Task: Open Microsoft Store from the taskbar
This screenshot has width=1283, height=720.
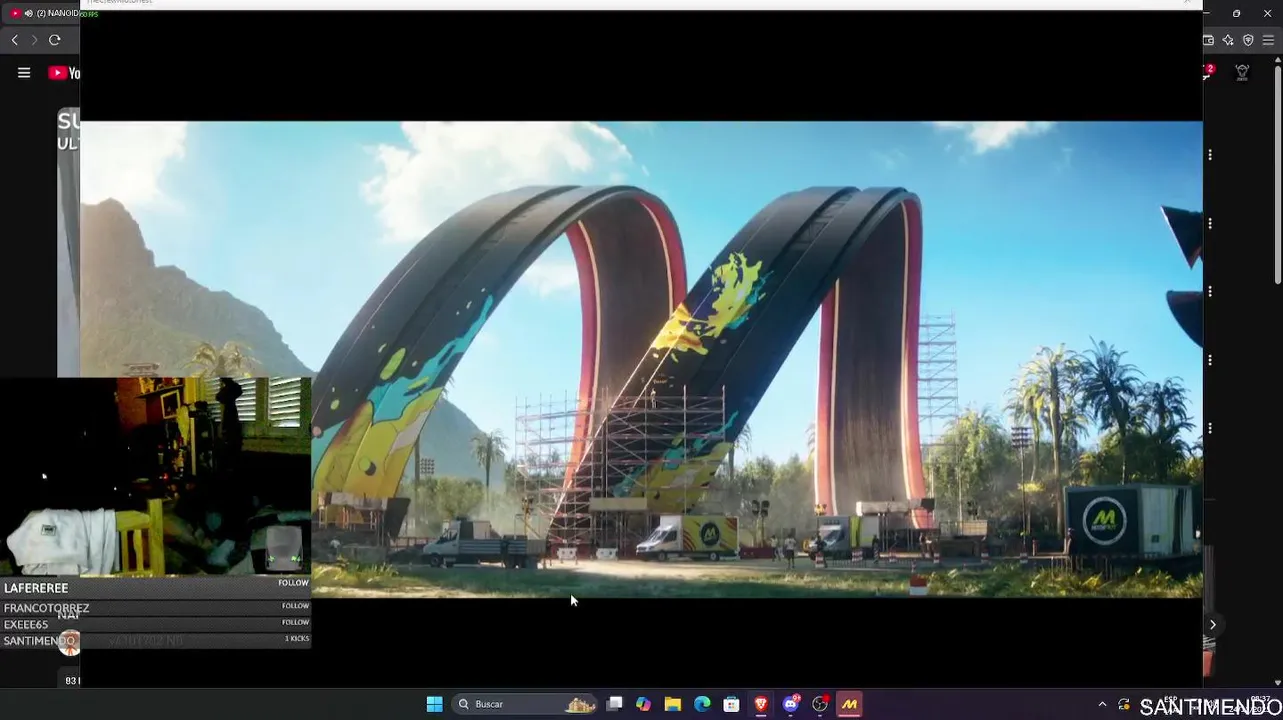Action: click(x=731, y=704)
